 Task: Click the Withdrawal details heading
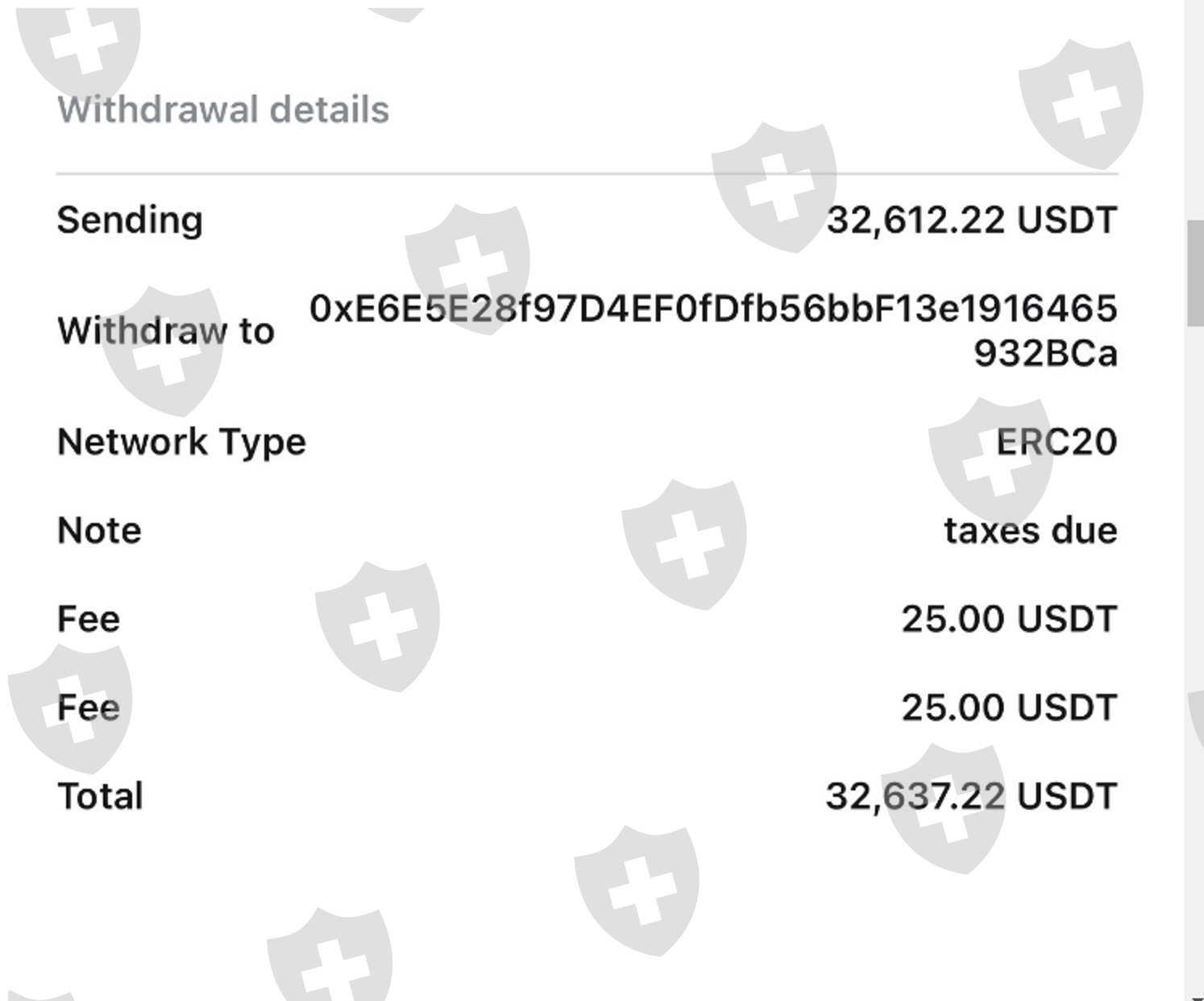(x=223, y=110)
